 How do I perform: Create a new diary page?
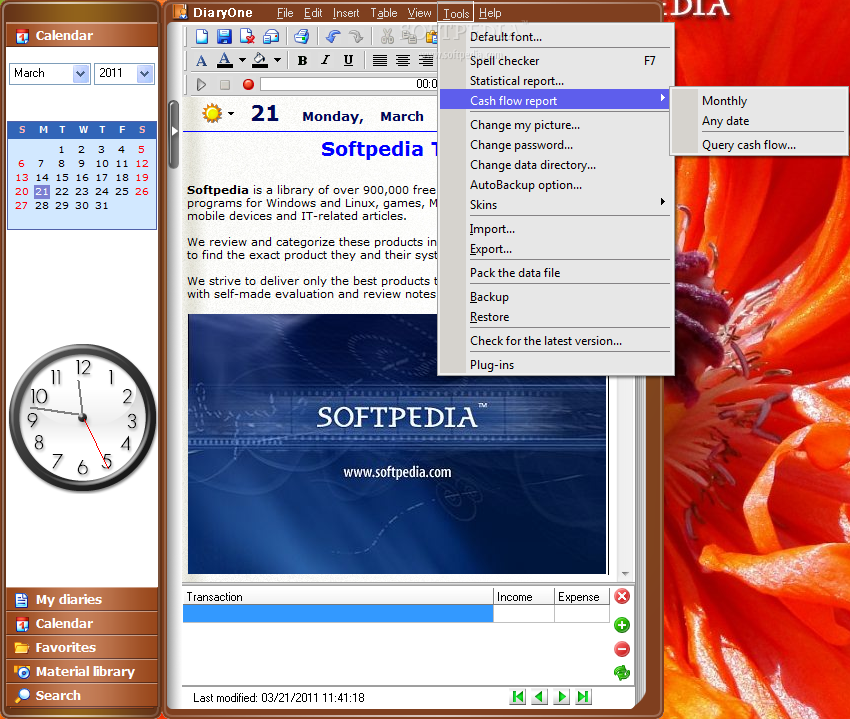point(202,36)
